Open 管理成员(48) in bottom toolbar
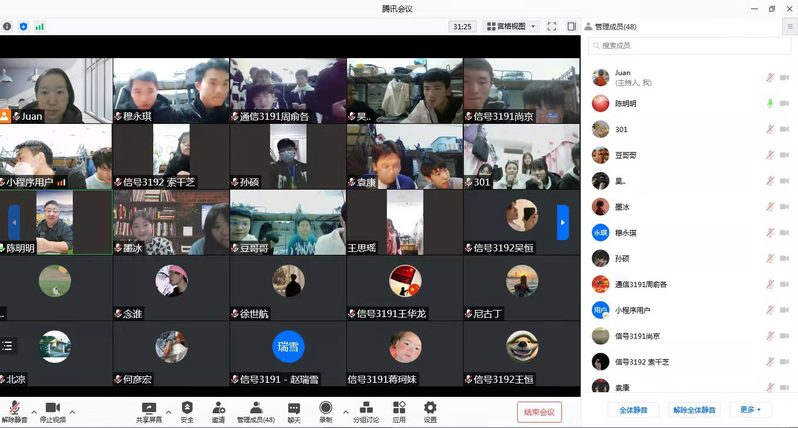The width and height of the screenshot is (798, 428). coord(256,411)
